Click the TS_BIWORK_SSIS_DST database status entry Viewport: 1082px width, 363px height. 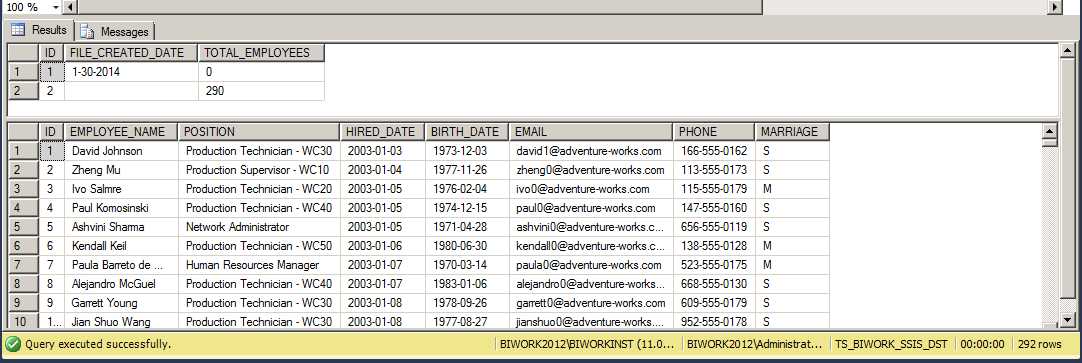pos(892,344)
